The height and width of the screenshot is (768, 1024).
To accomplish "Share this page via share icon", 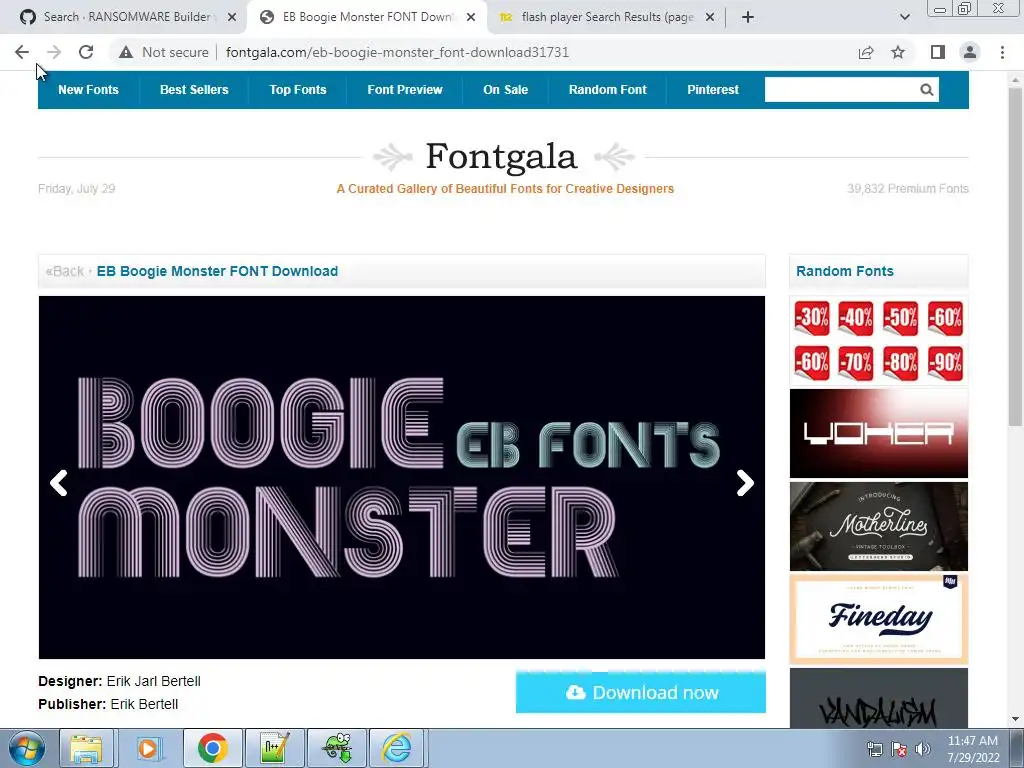I will pyautogui.click(x=866, y=52).
